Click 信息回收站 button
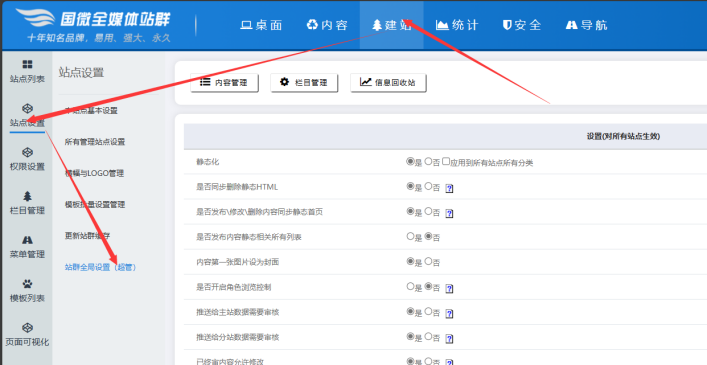Image resolution: width=707 pixels, height=365 pixels. [x=388, y=83]
